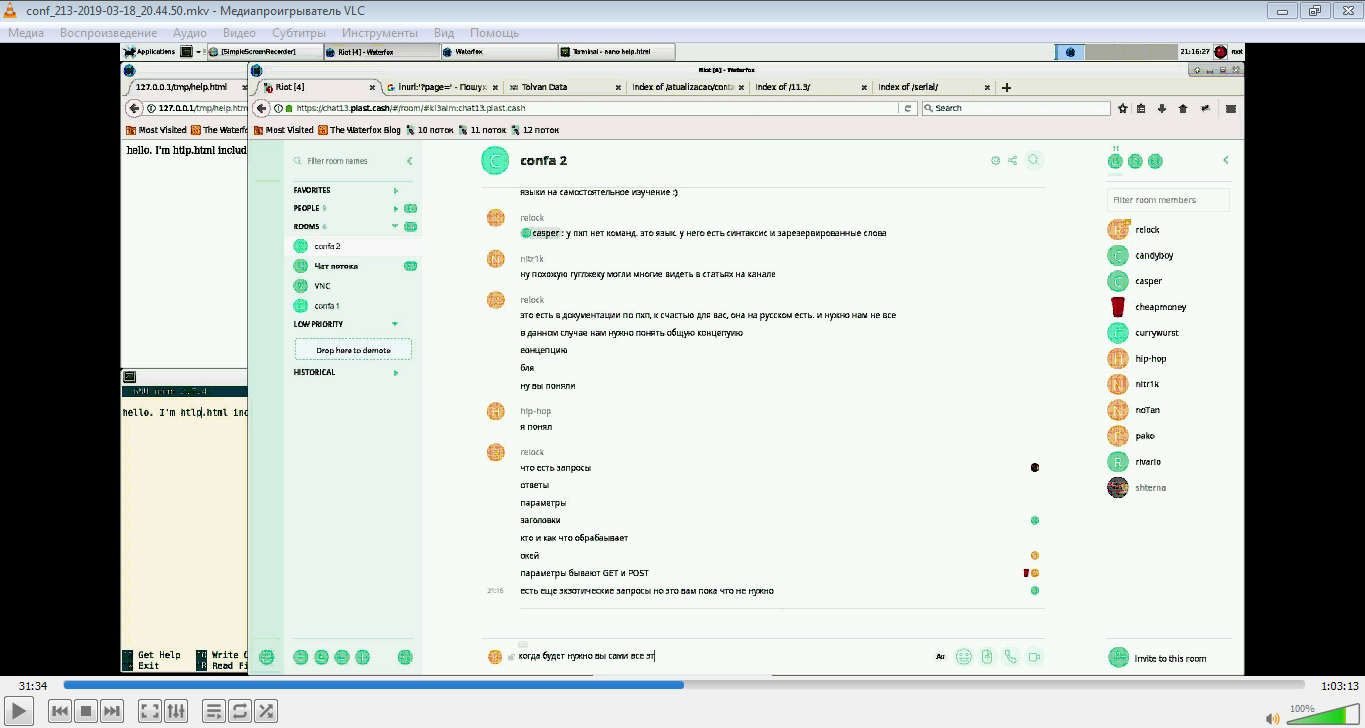Seek on the VLC progress bar
This screenshot has height=728, width=1365.
click(684, 685)
